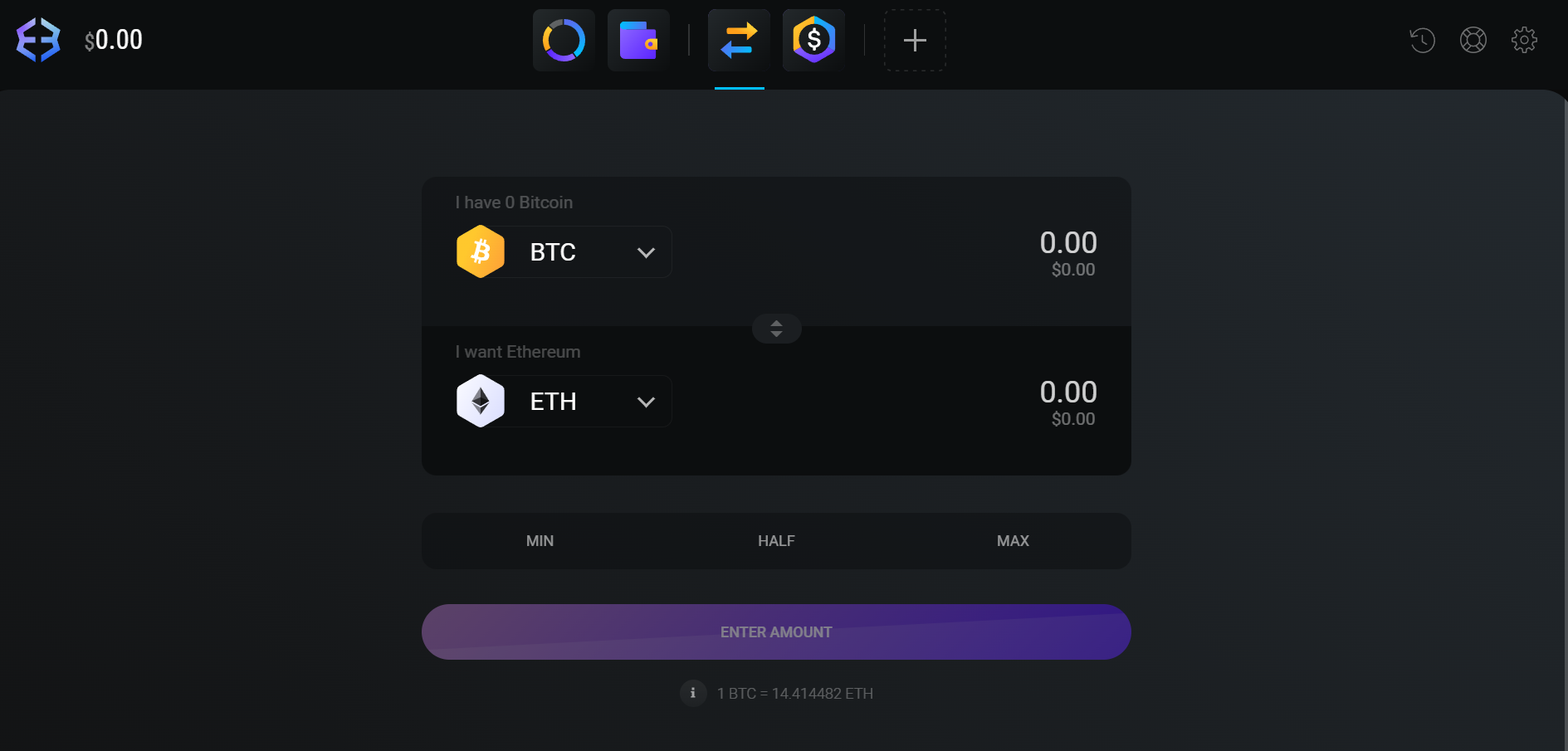This screenshot has width=1568, height=751.
Task: Open the ETH asset dropdown
Action: [562, 401]
